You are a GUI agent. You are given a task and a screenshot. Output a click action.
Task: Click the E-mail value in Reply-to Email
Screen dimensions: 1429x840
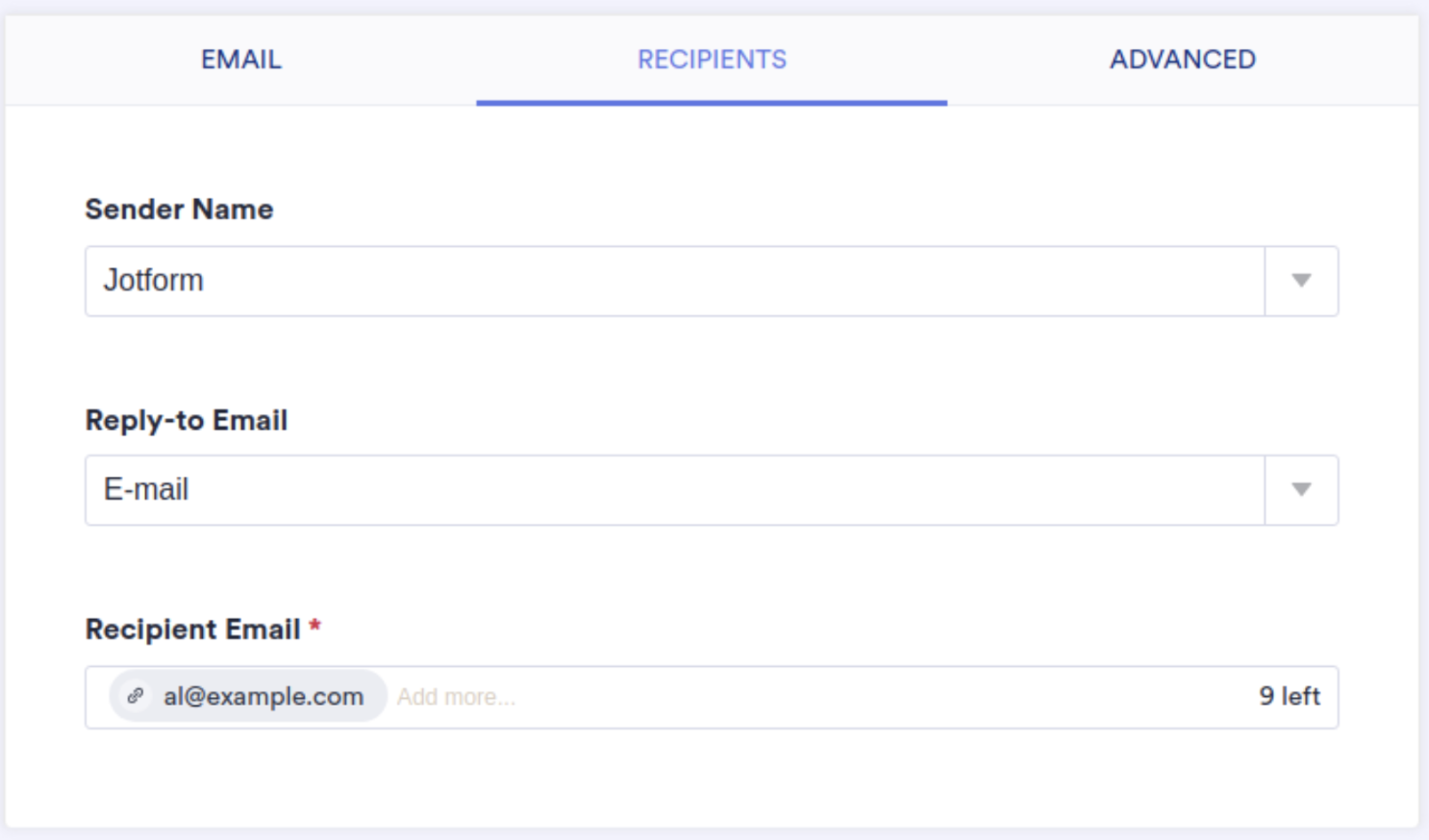(x=146, y=489)
